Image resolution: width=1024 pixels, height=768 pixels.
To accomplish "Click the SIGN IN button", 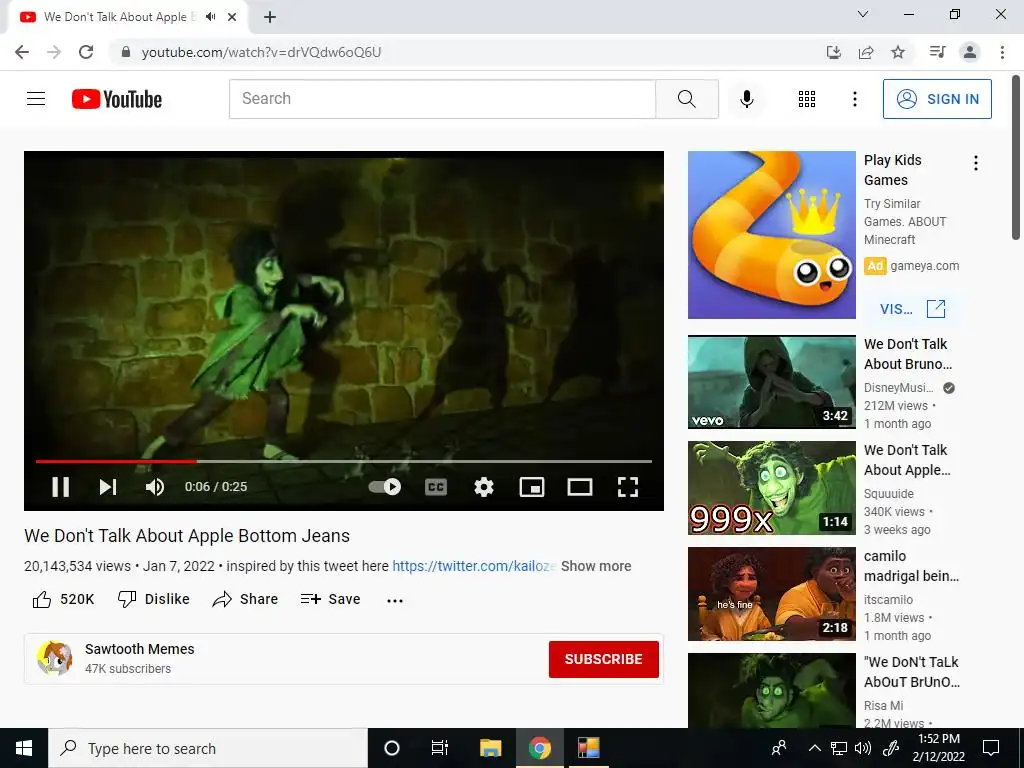I will pyautogui.click(x=937, y=99).
